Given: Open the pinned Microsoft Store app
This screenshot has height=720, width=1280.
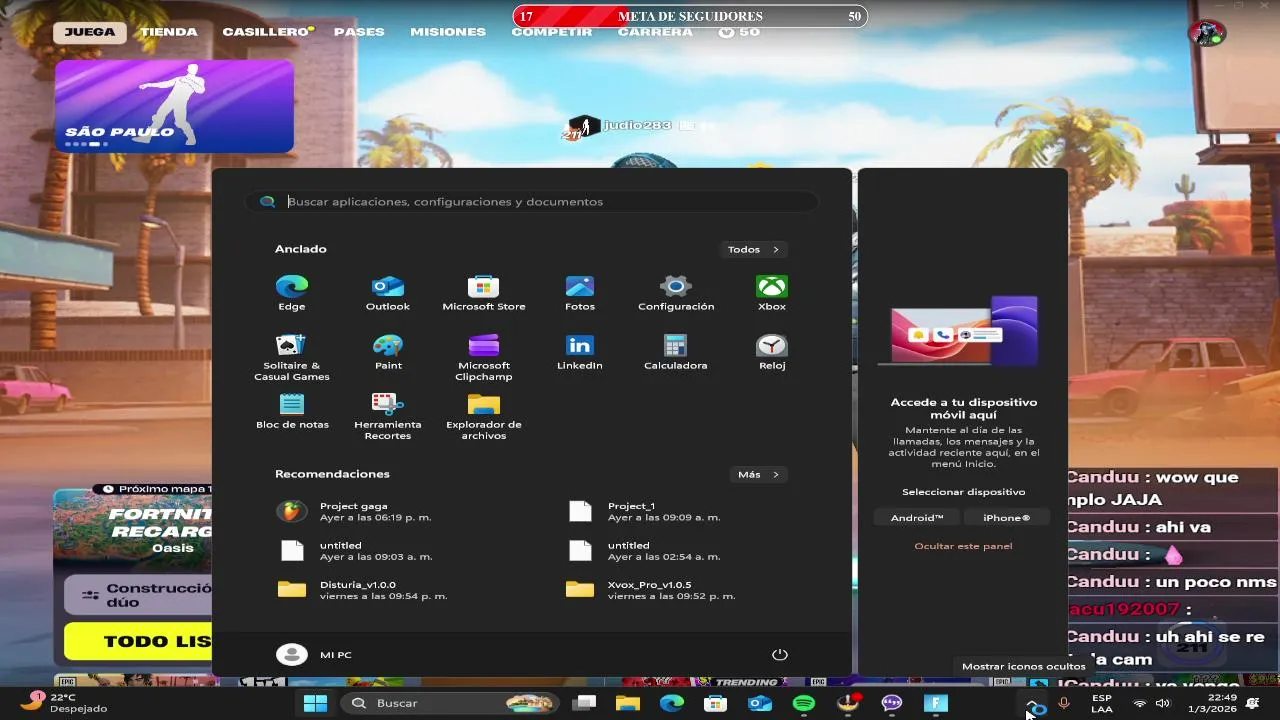Looking at the screenshot, I should point(484,293).
